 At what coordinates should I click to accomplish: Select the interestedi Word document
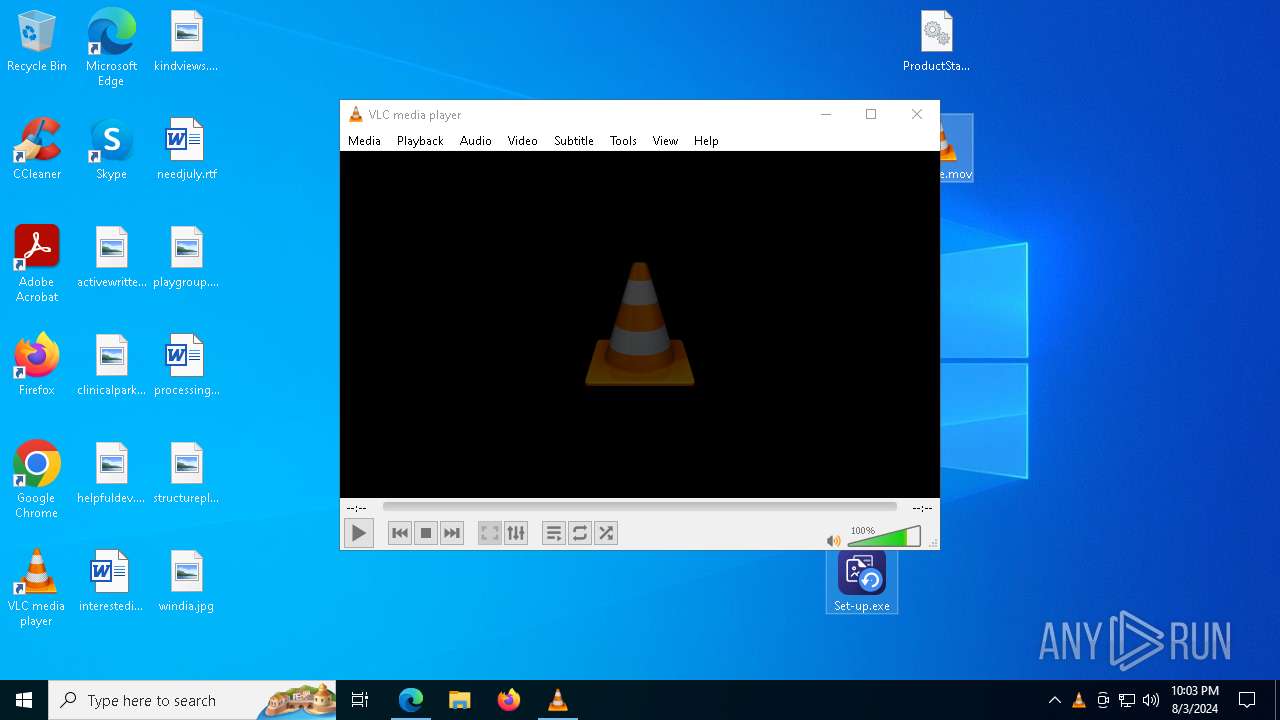(112, 582)
